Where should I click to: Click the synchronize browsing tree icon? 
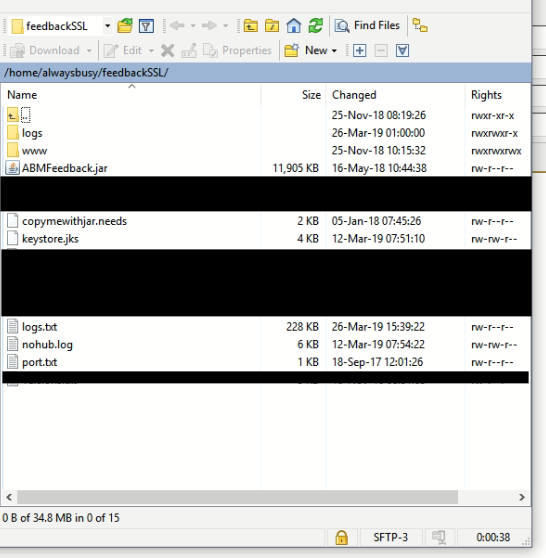[420, 26]
